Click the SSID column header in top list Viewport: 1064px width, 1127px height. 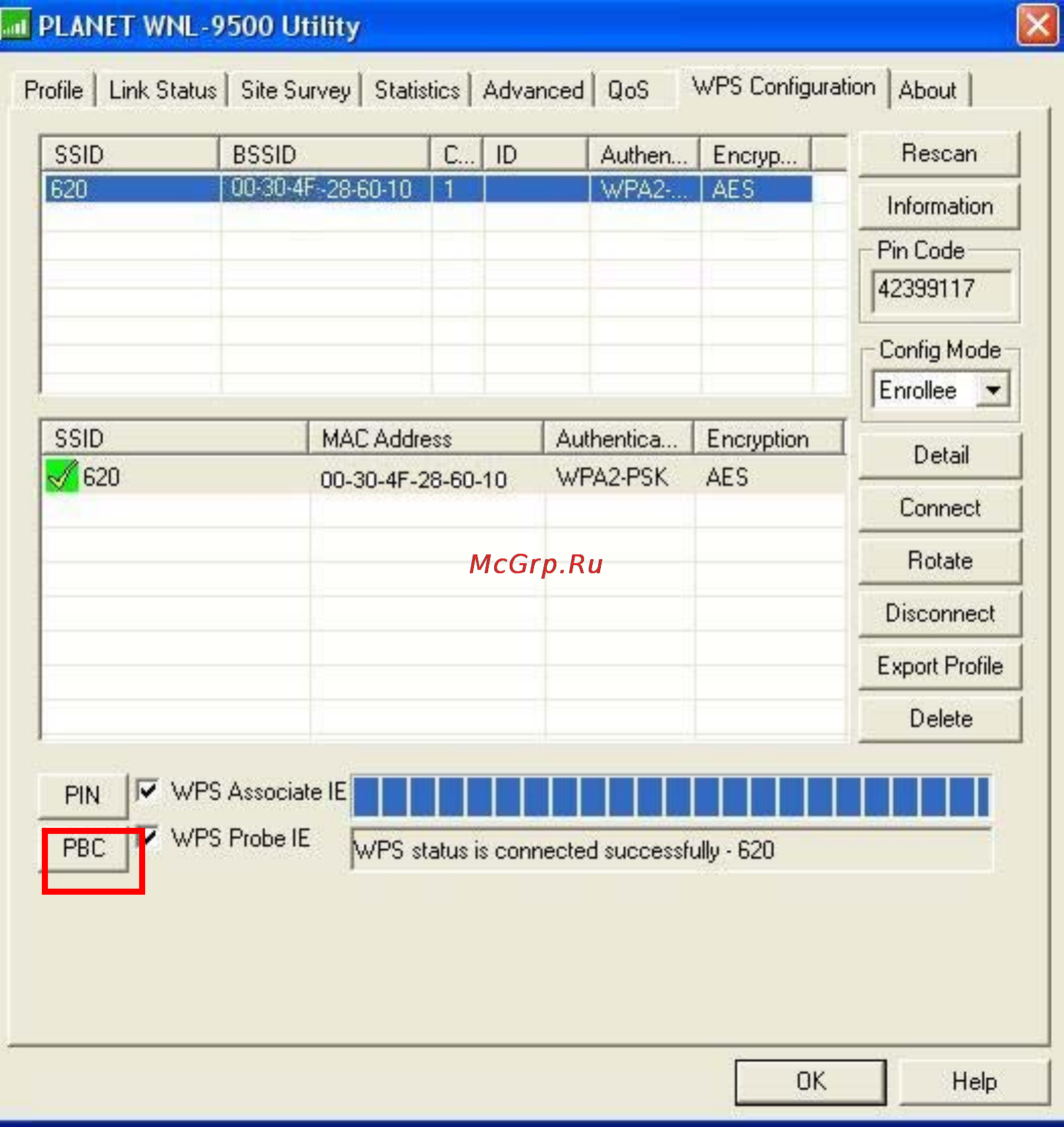coord(130,155)
